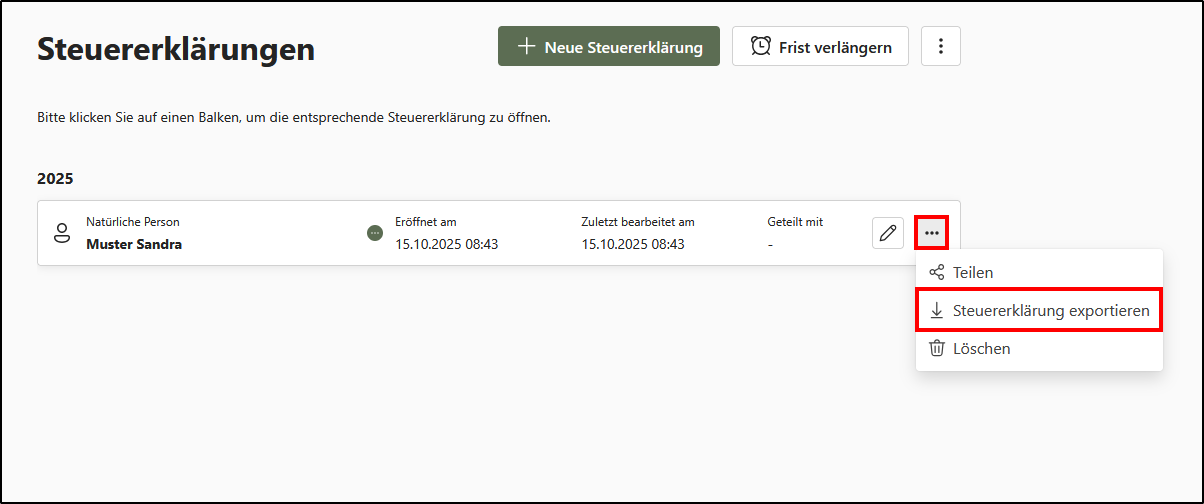Select Löschen to delete the return
The height and width of the screenshot is (504, 1204).
(x=981, y=349)
